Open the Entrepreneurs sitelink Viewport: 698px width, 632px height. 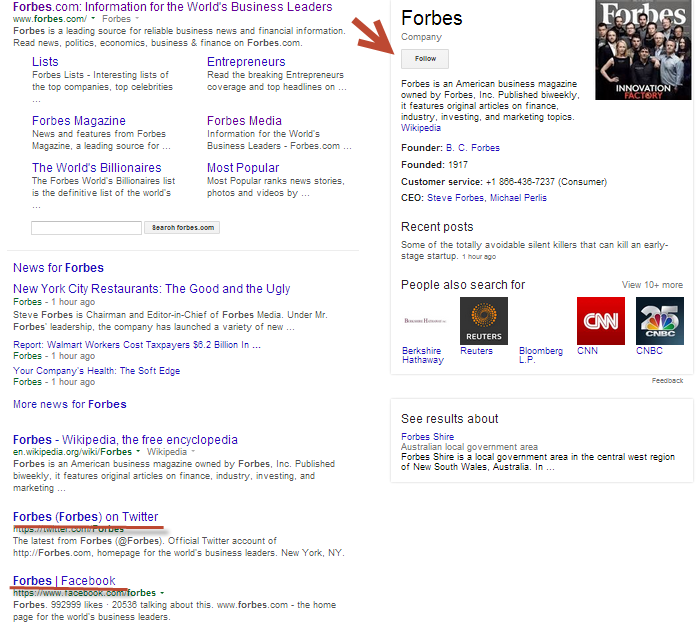click(x=246, y=62)
